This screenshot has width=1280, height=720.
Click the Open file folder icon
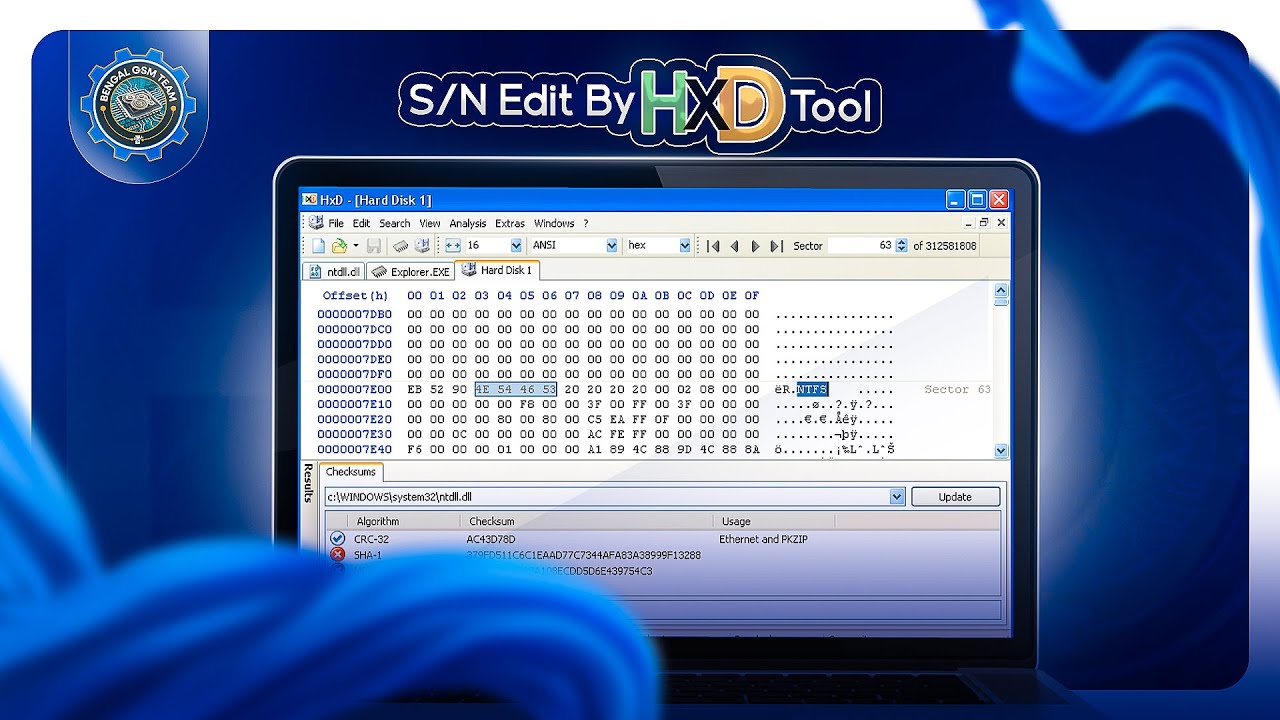339,245
